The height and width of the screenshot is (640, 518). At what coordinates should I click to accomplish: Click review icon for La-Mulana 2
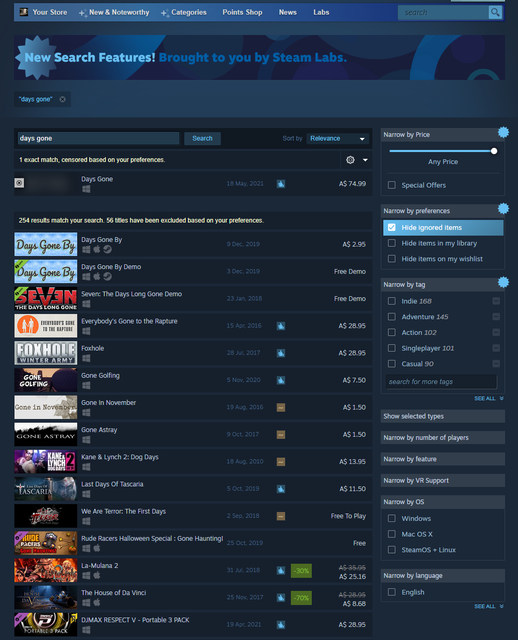(281, 570)
